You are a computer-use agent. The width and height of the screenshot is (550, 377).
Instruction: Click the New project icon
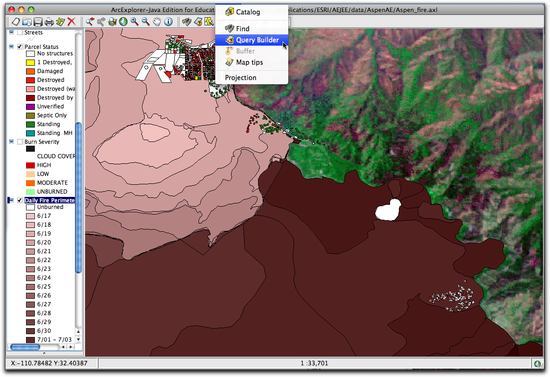[x=16, y=22]
